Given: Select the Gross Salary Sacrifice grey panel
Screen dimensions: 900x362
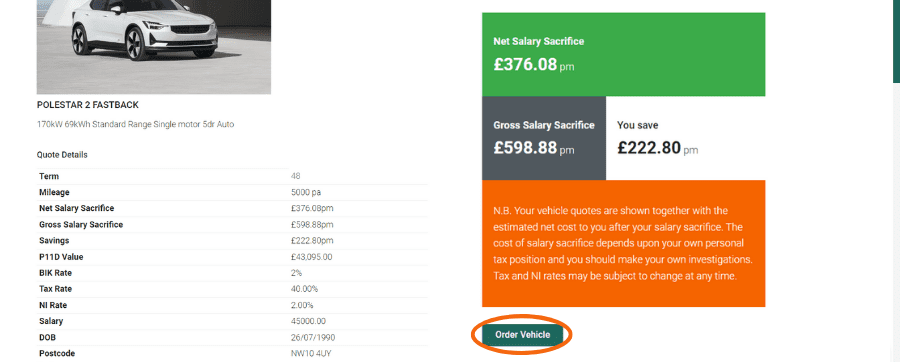Looking at the screenshot, I should (544, 138).
